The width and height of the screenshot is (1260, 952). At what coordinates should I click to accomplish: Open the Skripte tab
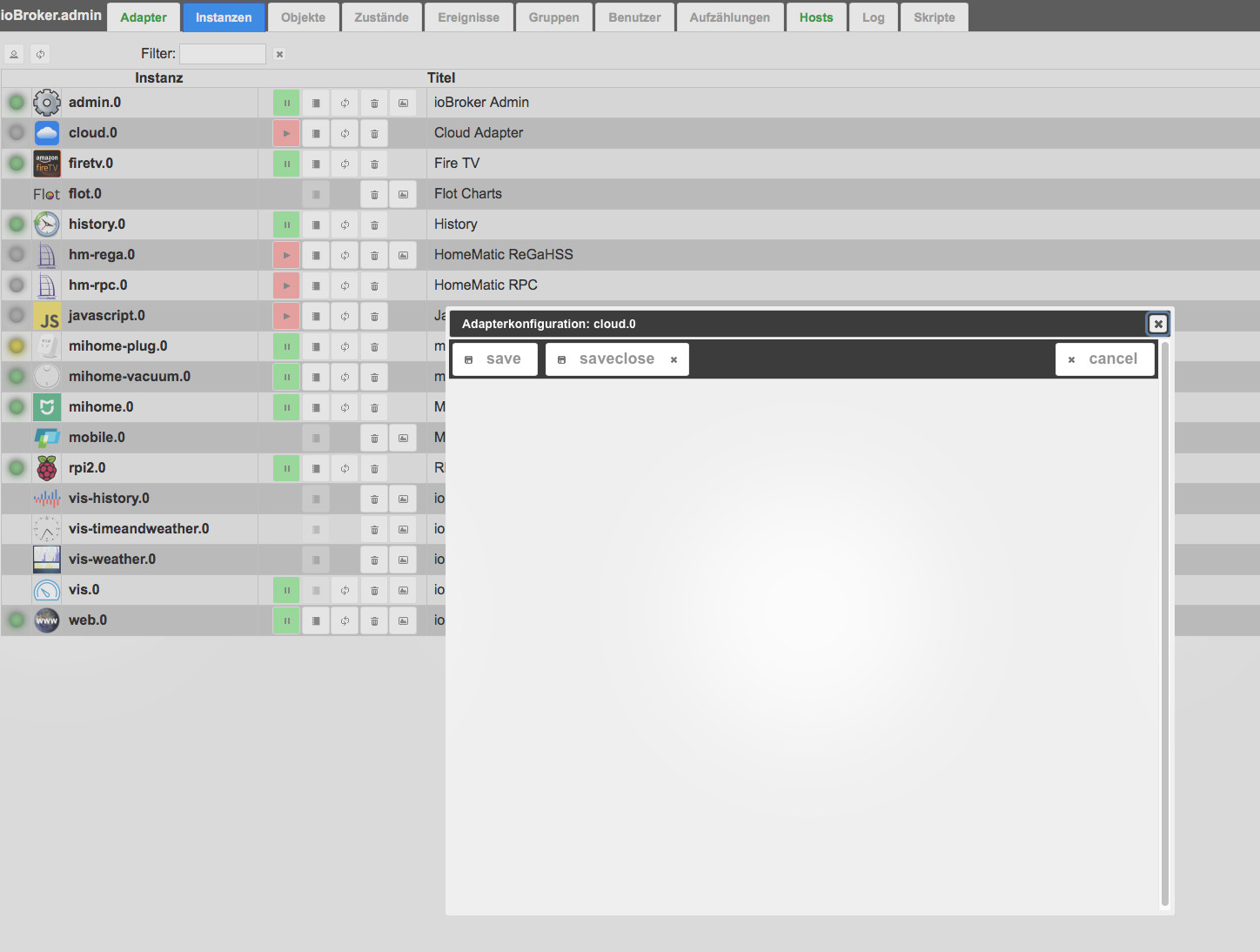(x=935, y=17)
